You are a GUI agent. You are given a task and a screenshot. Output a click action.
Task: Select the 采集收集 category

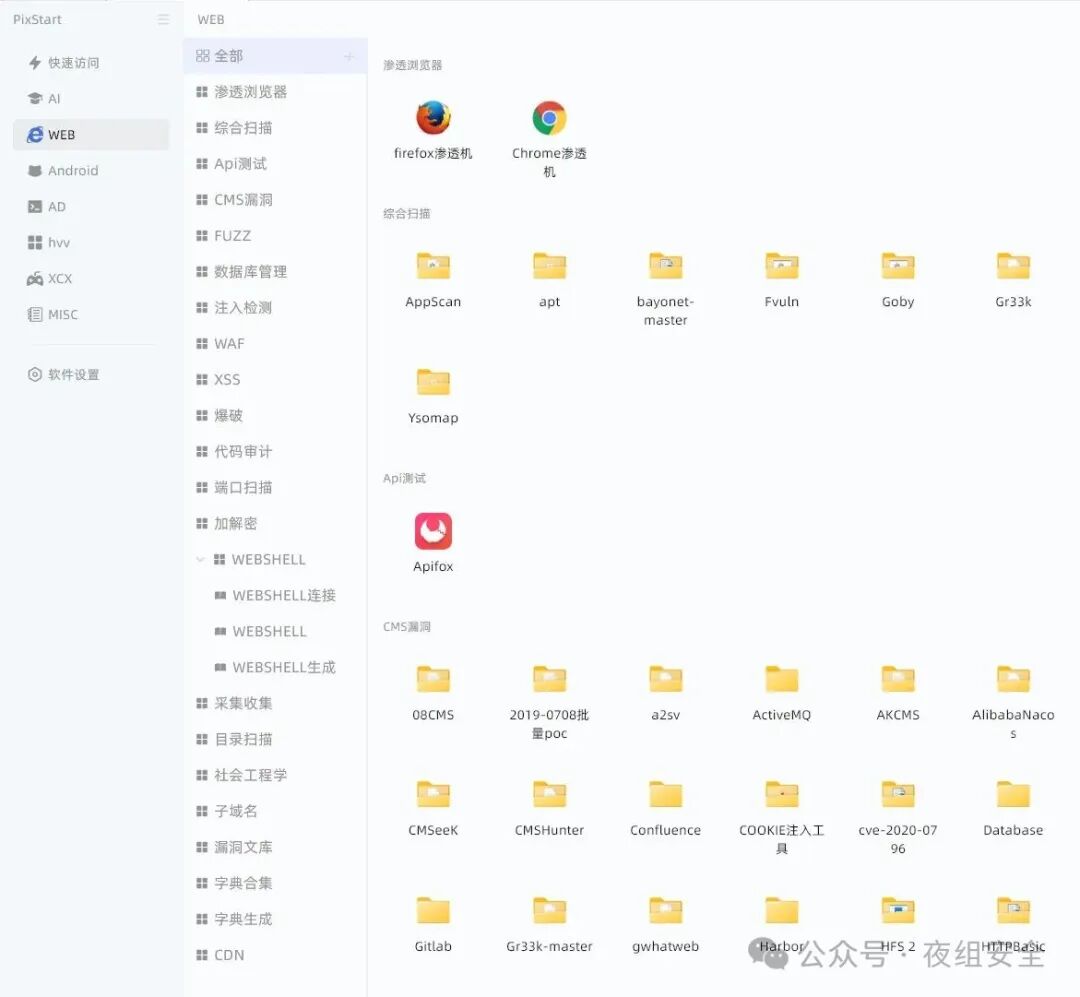pos(276,703)
